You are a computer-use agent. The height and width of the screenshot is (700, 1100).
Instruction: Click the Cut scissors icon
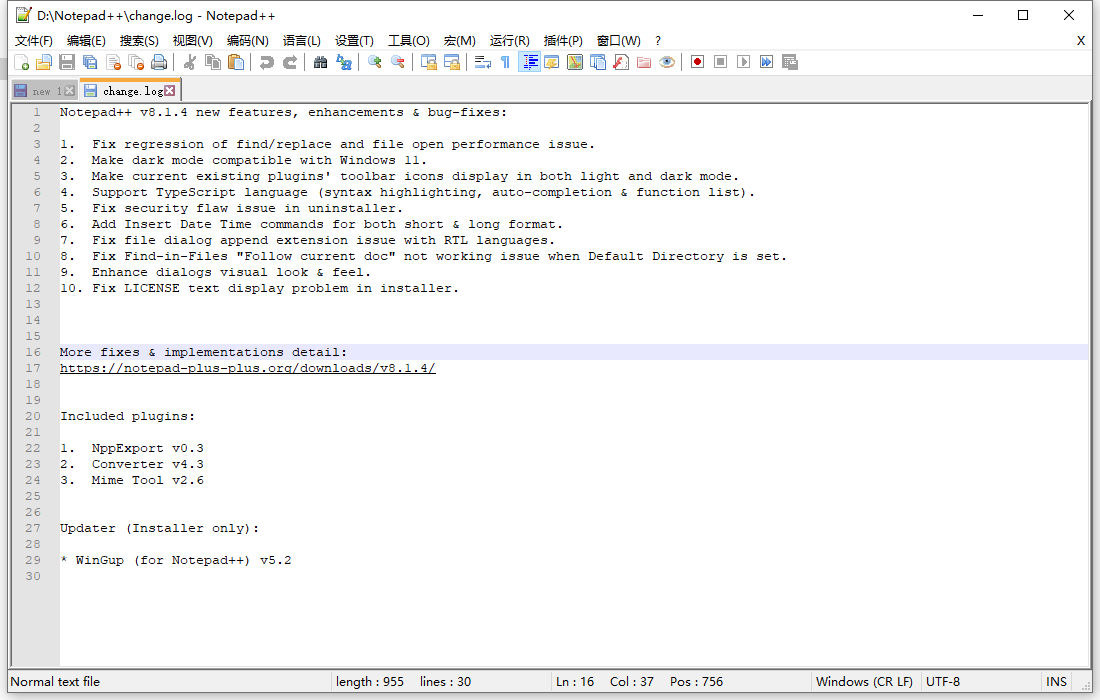click(189, 62)
